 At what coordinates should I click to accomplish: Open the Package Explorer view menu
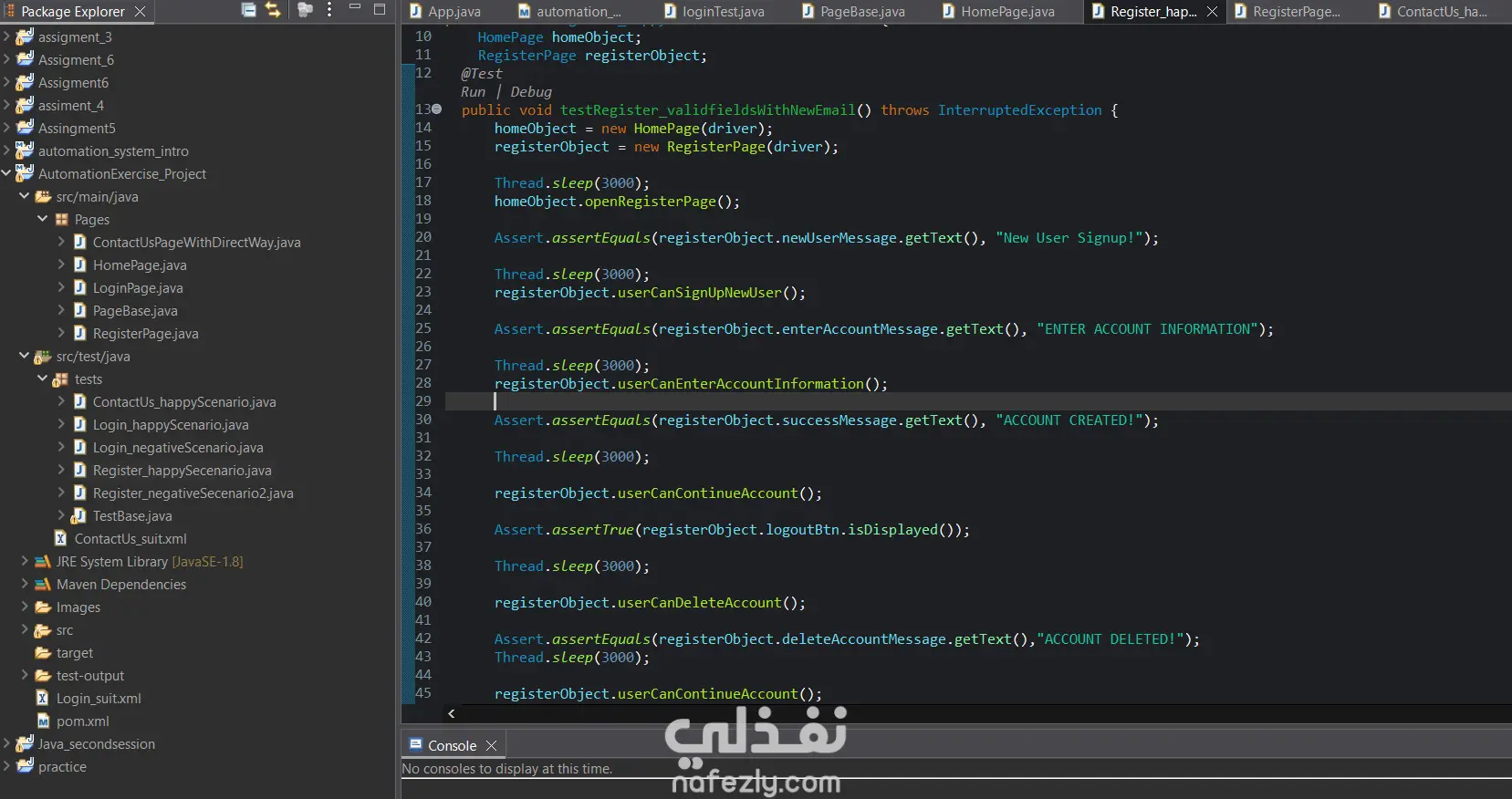[329, 10]
